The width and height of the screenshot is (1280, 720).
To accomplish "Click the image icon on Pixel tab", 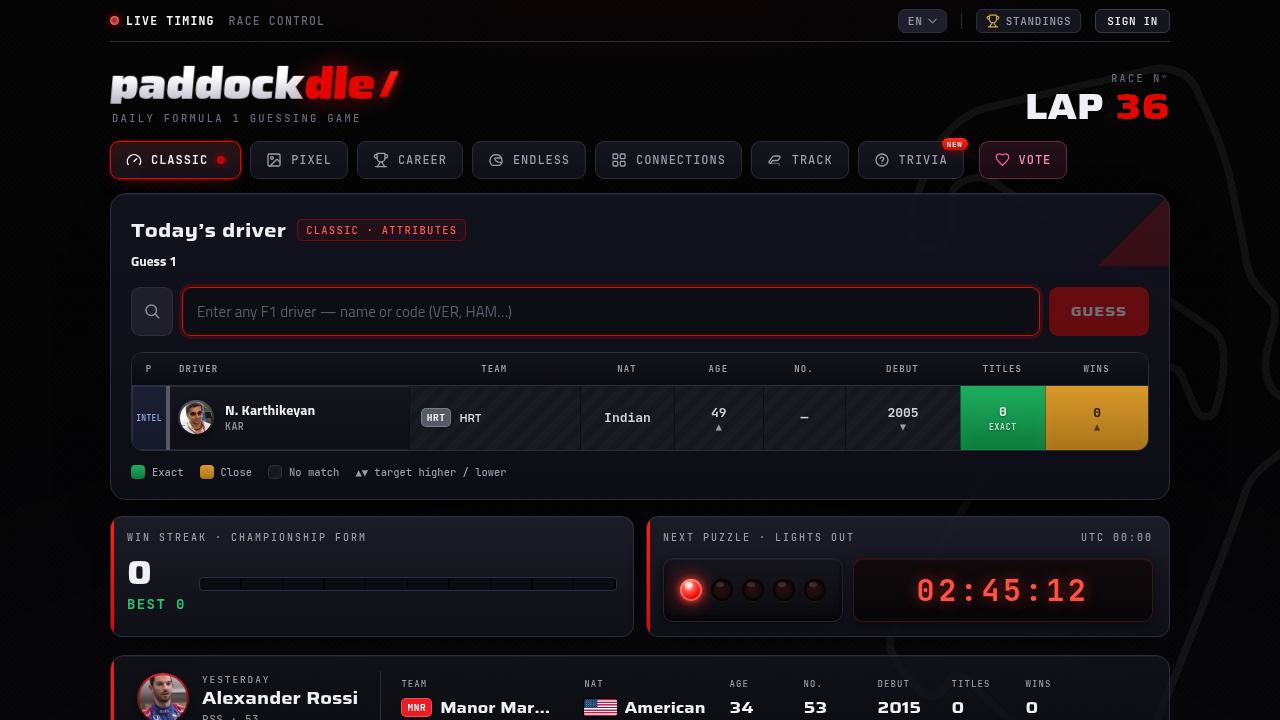I will [274, 160].
